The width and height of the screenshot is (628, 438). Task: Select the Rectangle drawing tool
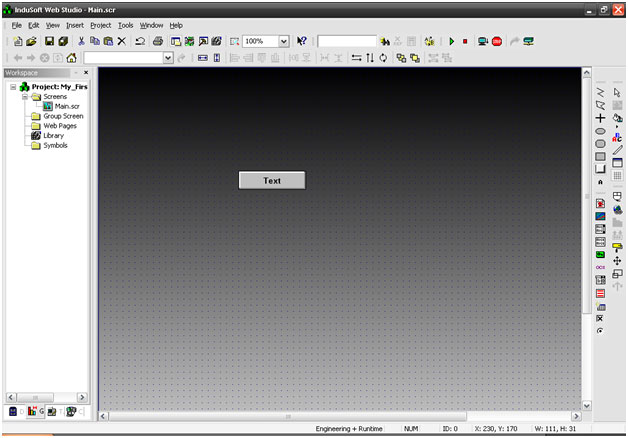click(x=600, y=156)
